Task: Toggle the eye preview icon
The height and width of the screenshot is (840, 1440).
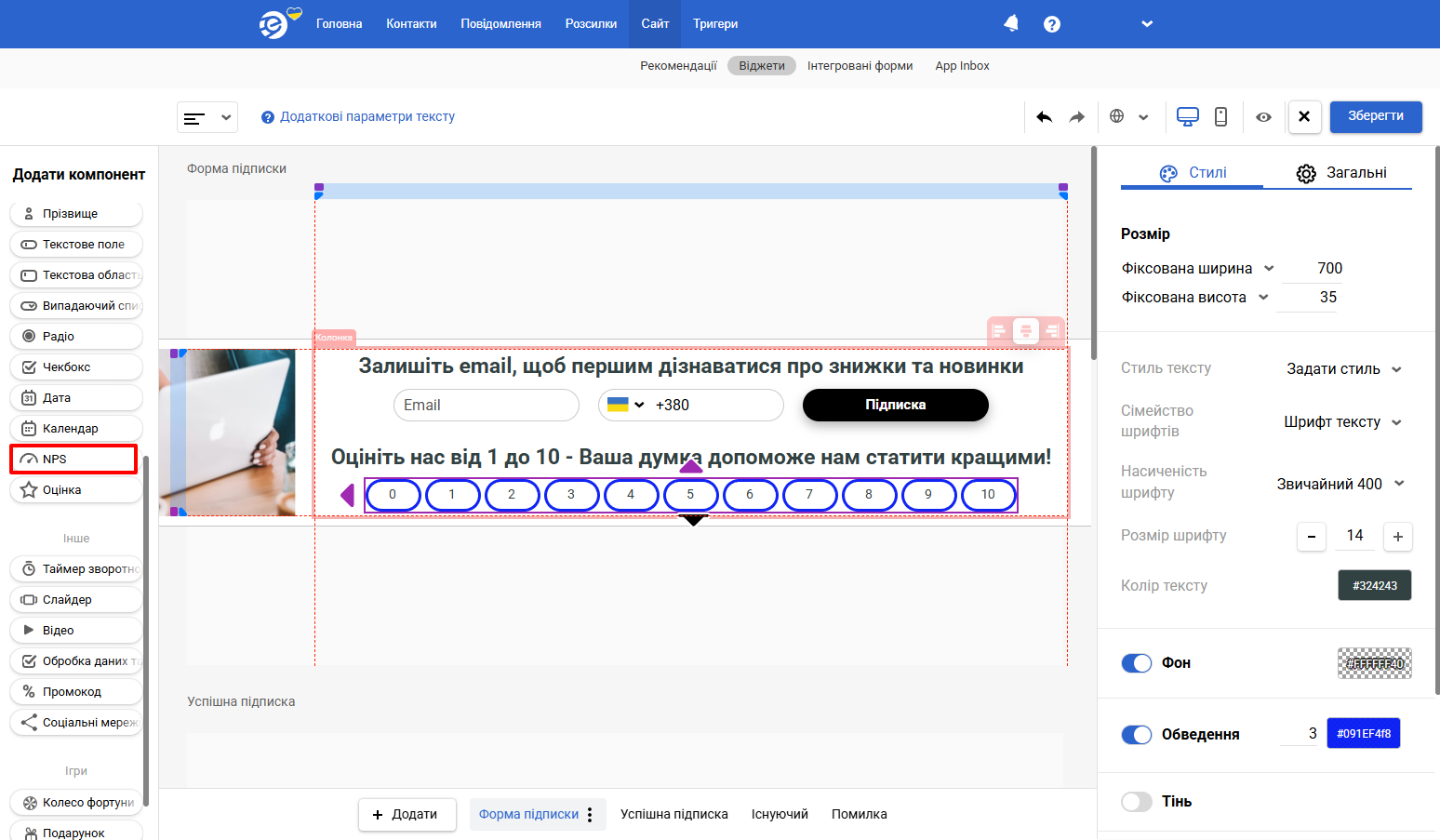Action: click(x=1263, y=117)
